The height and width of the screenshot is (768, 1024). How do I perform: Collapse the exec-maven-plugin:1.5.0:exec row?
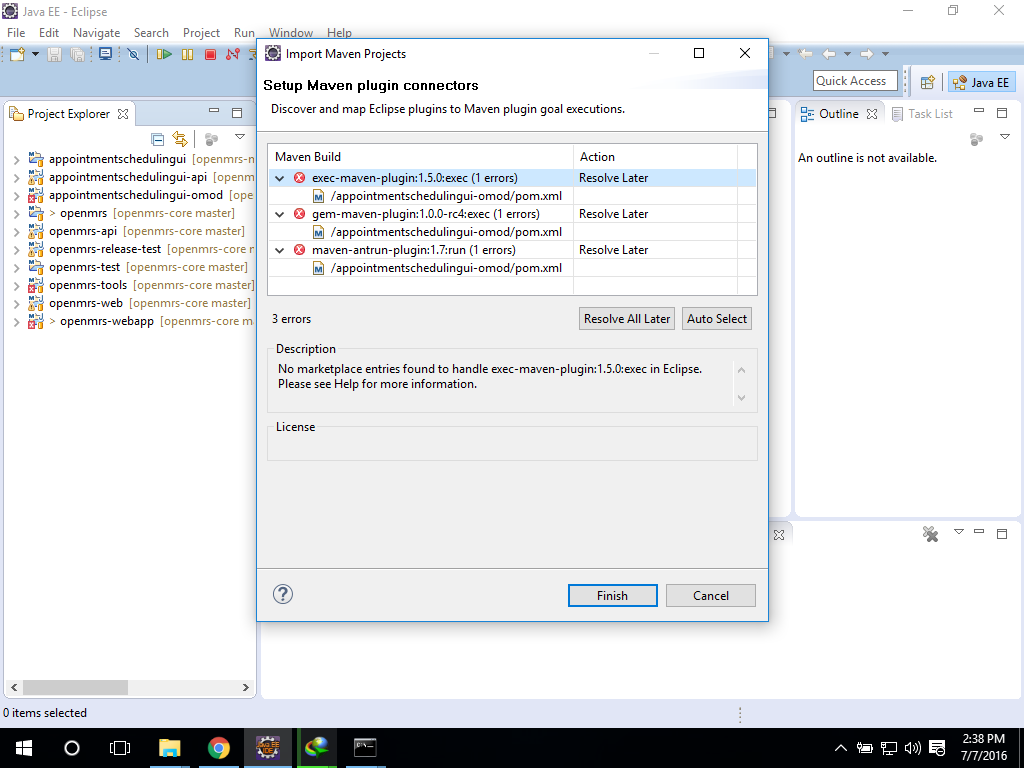[280, 178]
